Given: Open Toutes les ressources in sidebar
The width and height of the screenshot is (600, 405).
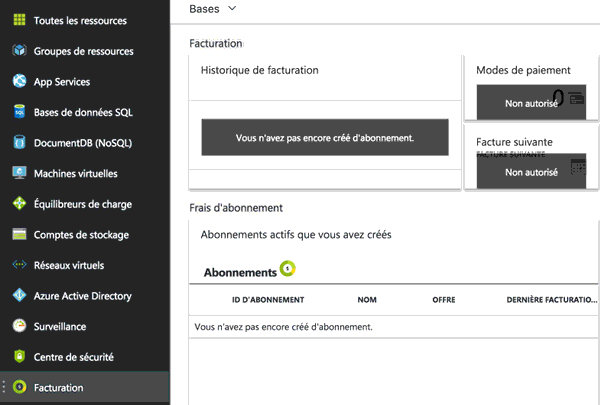Looking at the screenshot, I should pos(80,20).
